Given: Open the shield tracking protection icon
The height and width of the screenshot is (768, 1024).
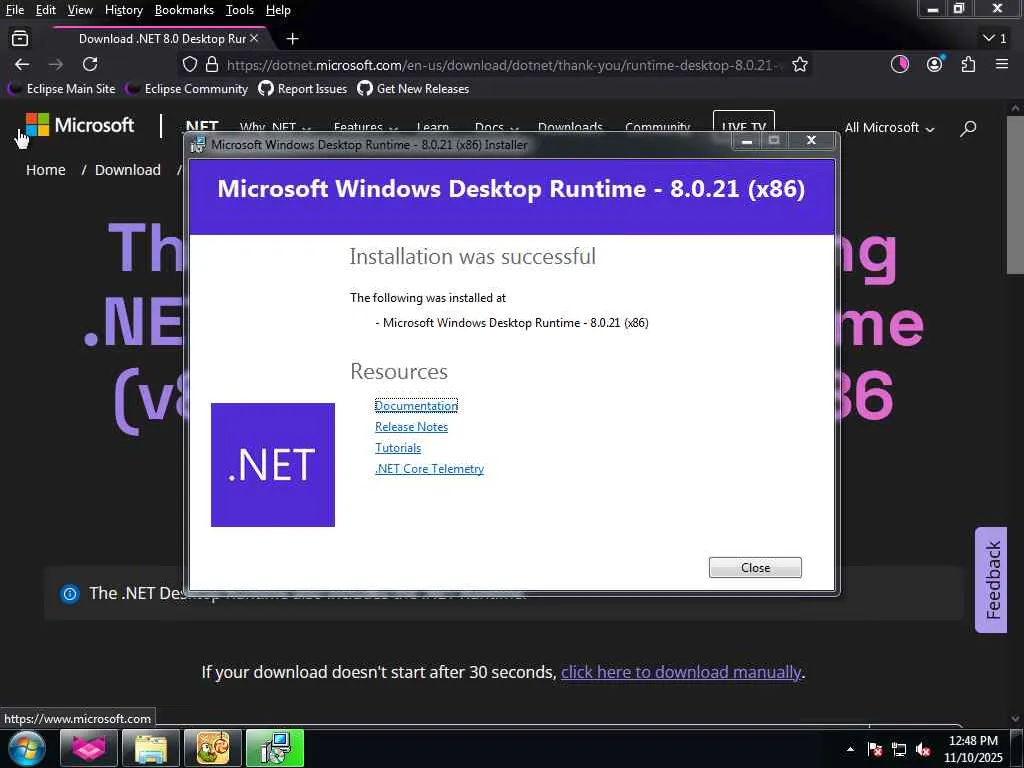Looking at the screenshot, I should [x=189, y=64].
